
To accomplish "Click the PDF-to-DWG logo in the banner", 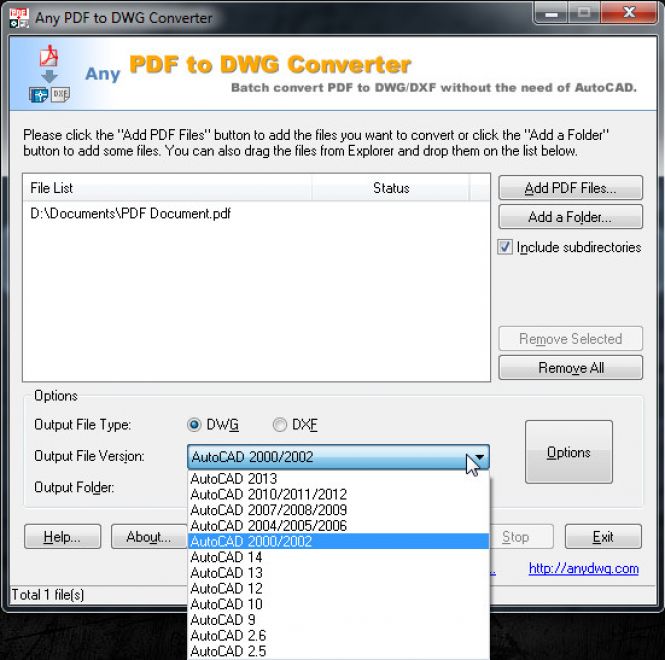I will point(49,74).
